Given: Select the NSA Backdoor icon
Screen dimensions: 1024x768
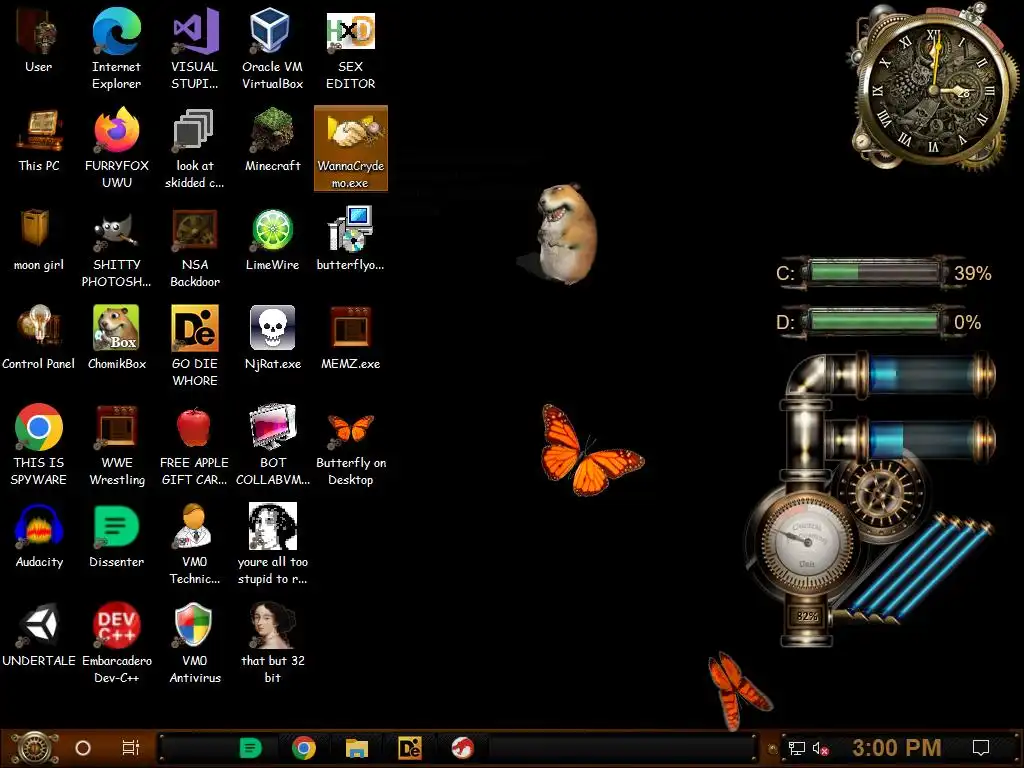Looking at the screenshot, I should pyautogui.click(x=195, y=248).
